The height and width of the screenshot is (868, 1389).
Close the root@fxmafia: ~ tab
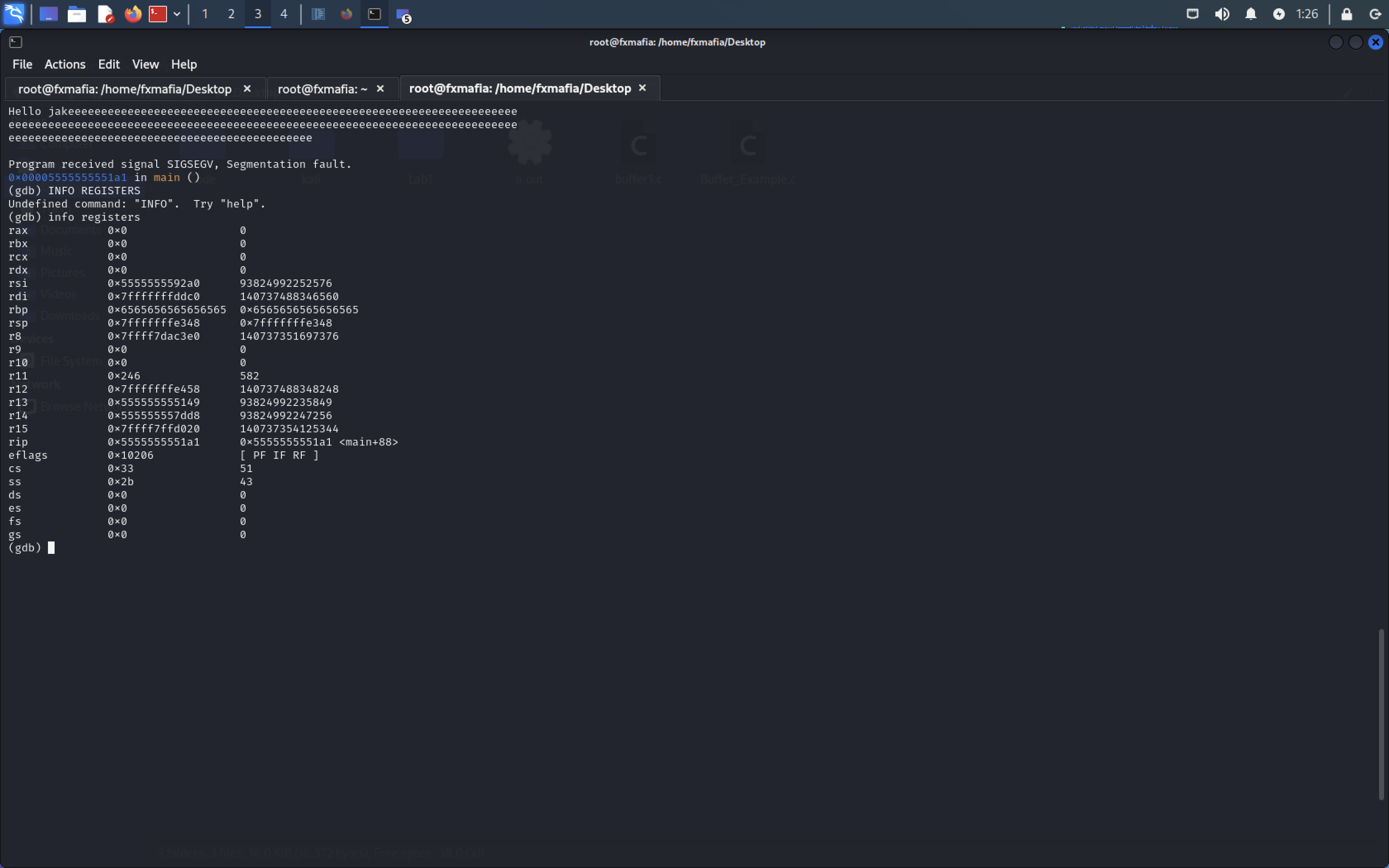pos(380,88)
